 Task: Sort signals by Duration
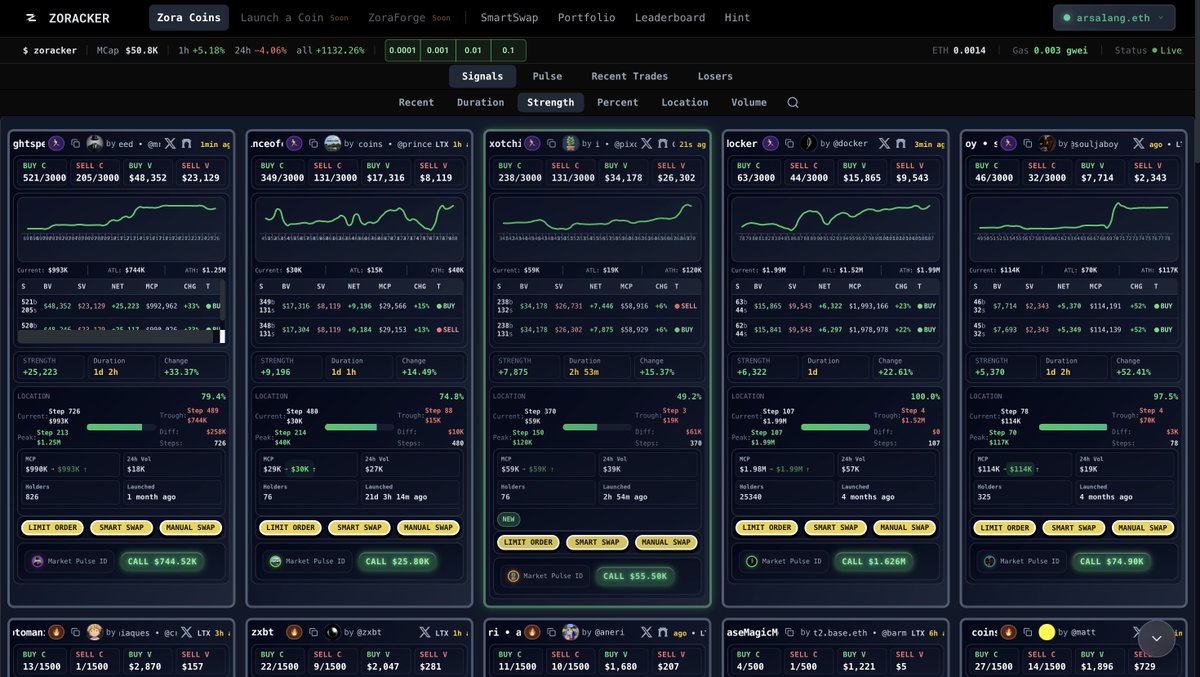click(481, 102)
